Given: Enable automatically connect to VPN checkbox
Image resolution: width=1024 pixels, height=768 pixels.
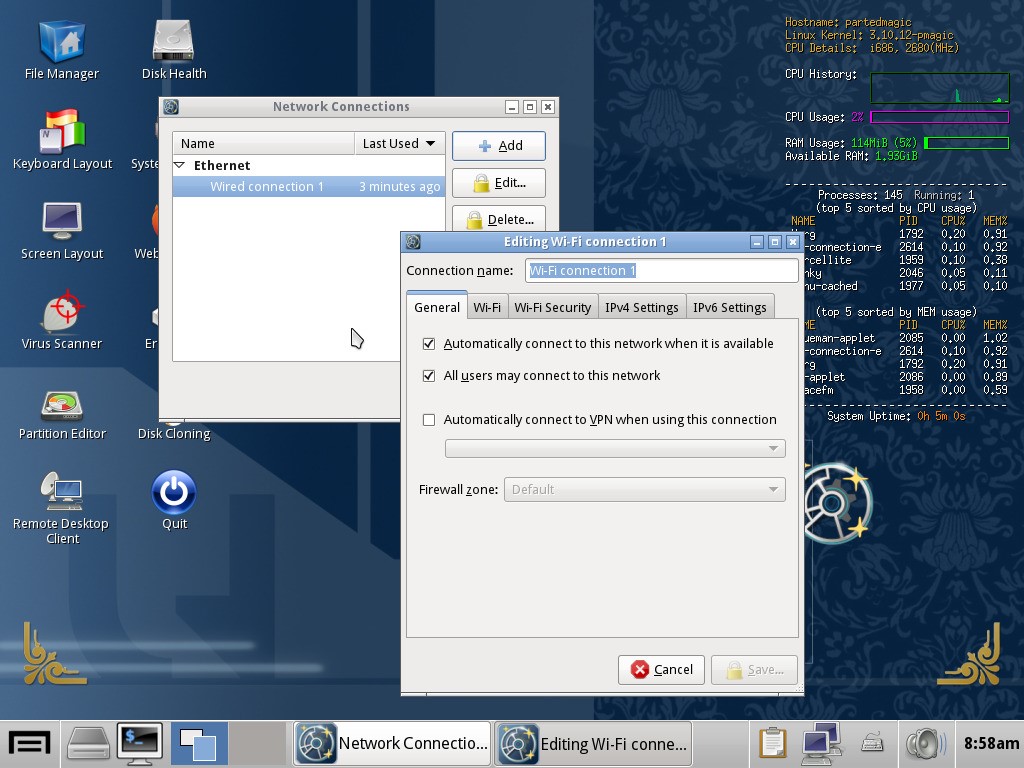Looking at the screenshot, I should [x=429, y=420].
